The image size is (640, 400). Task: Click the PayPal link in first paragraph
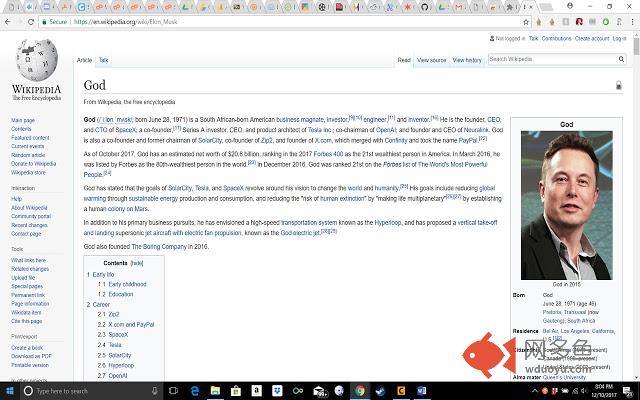[468, 140]
